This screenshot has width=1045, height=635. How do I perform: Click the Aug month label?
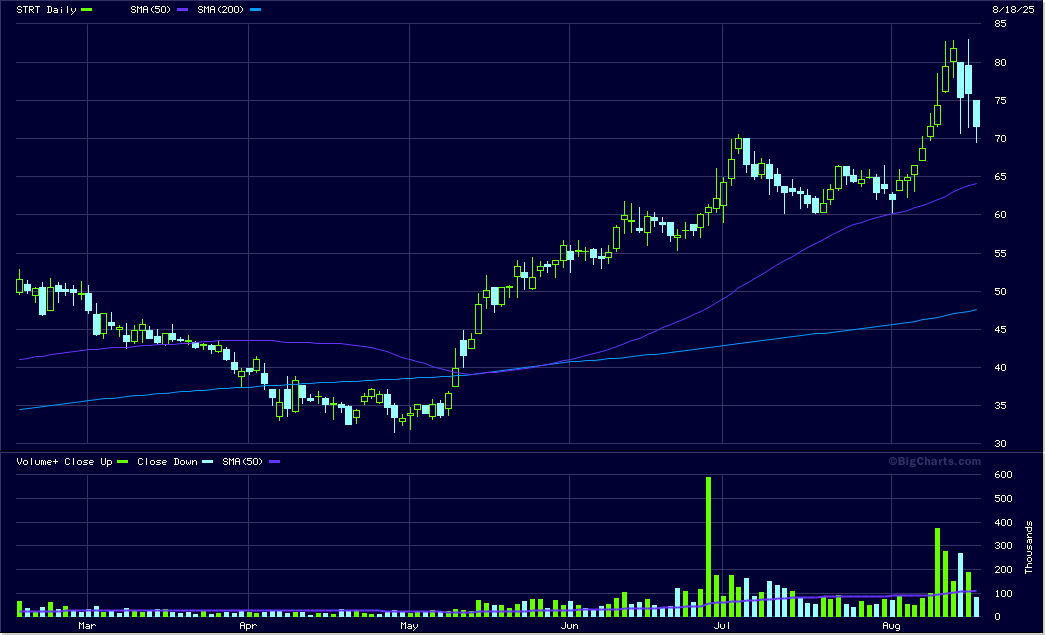click(x=891, y=626)
